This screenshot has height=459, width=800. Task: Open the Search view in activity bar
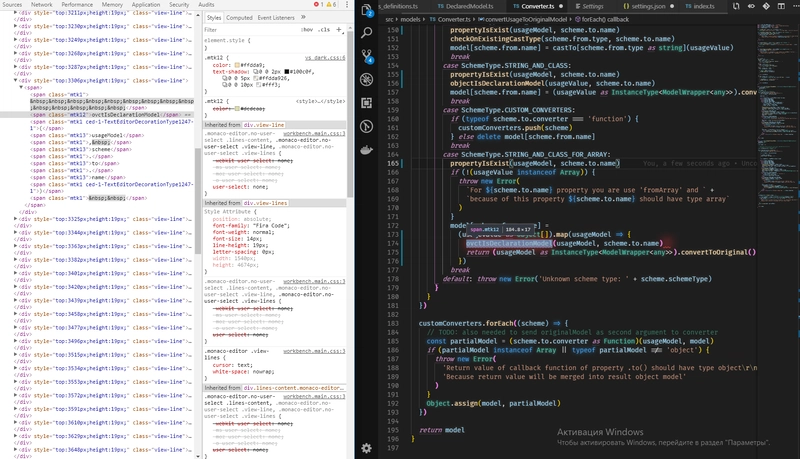pos(366,33)
